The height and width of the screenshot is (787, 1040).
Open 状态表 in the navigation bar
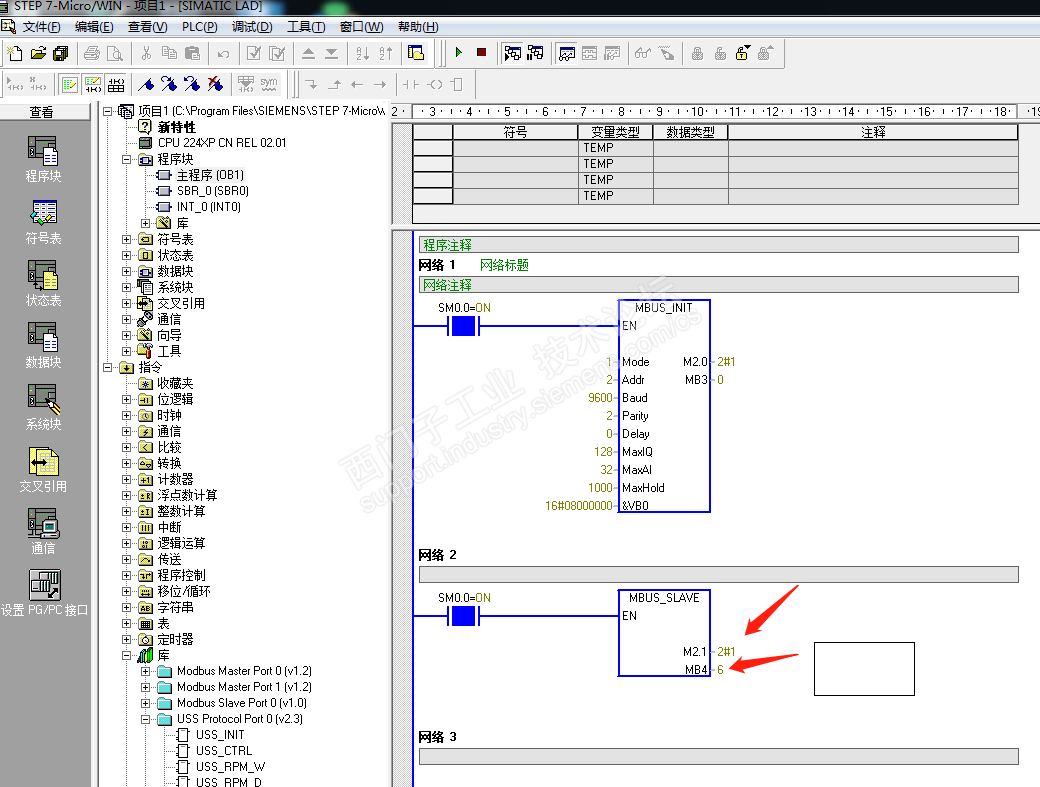point(43,284)
